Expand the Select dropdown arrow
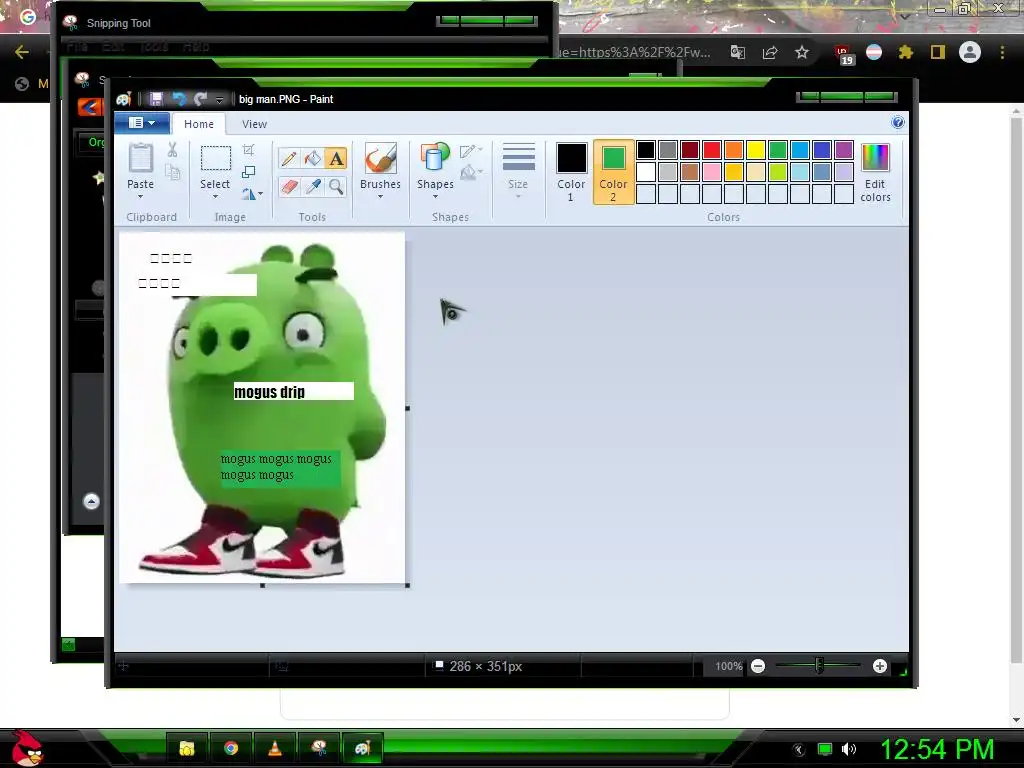 [x=215, y=197]
